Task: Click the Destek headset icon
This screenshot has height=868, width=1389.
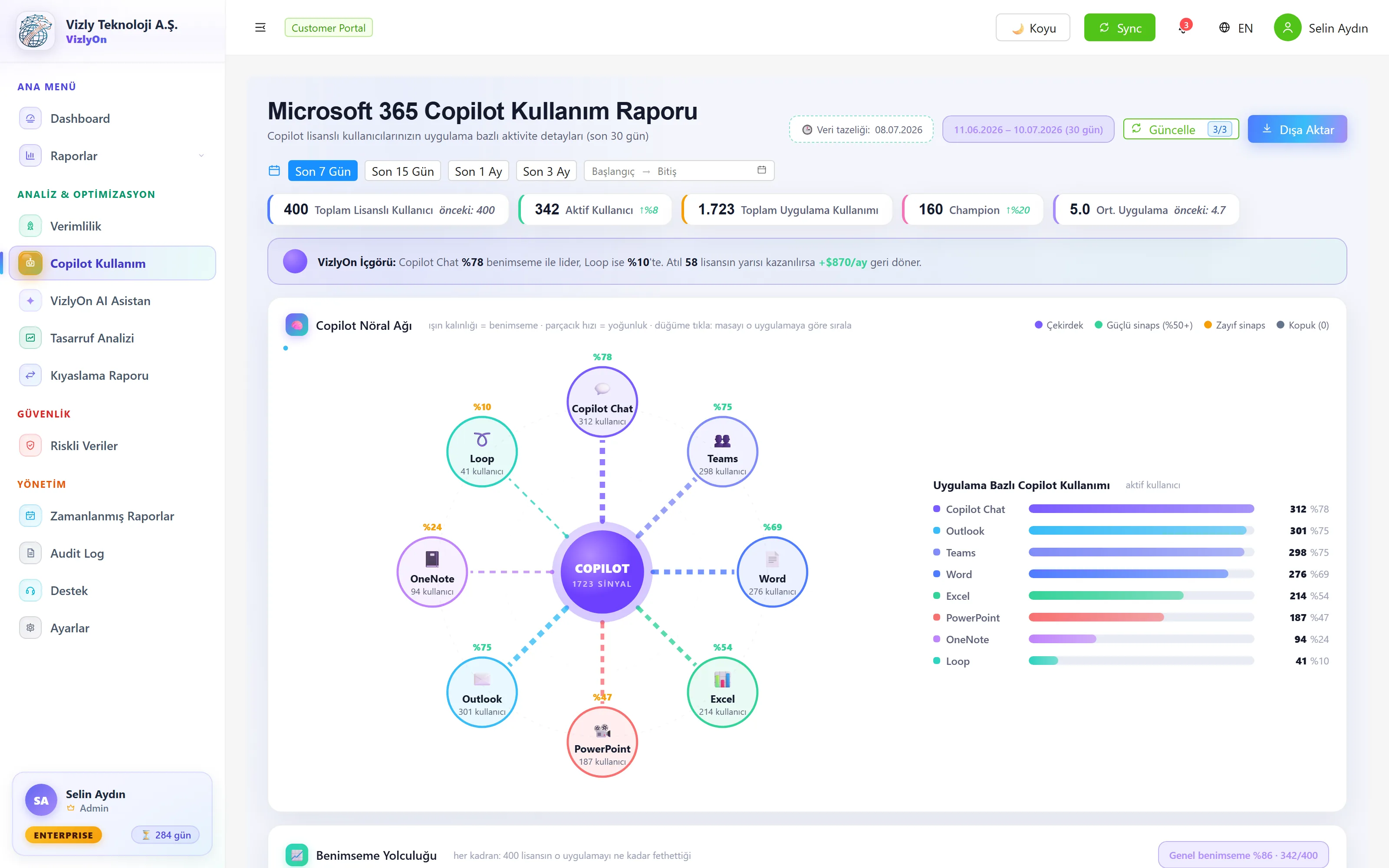Action: (x=30, y=591)
